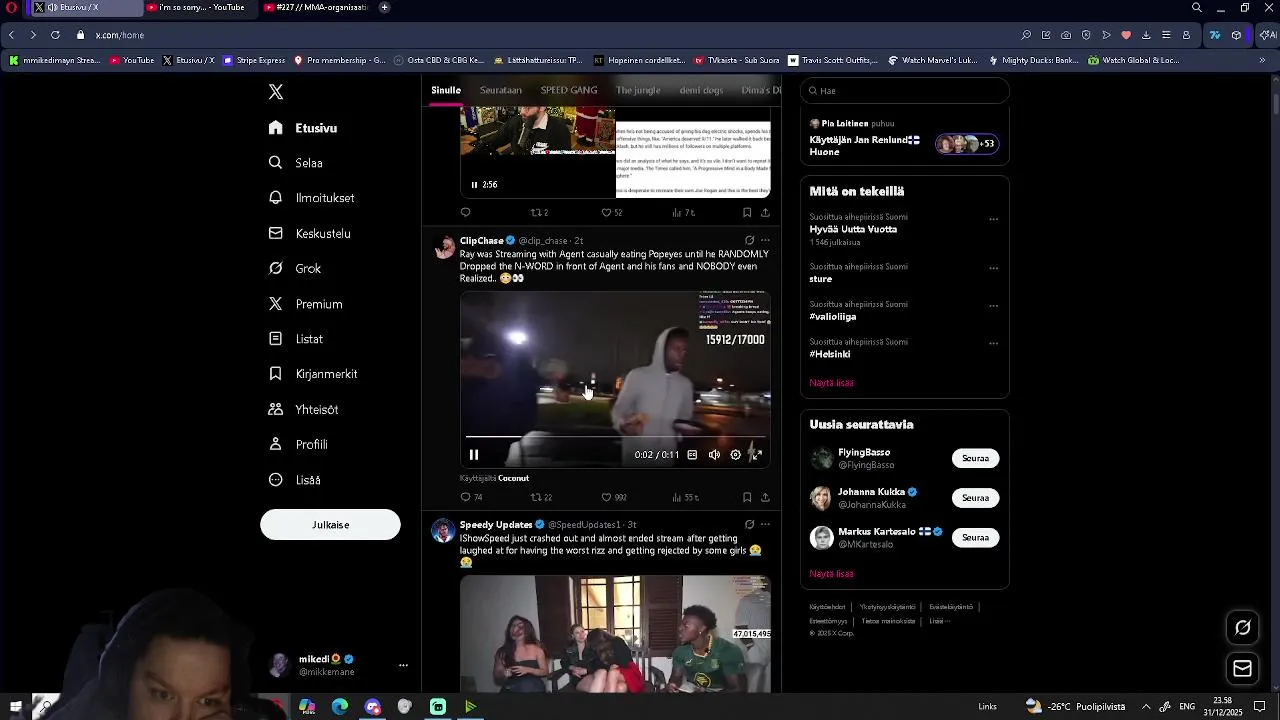Viewport: 1280px width, 720px height.
Task: Open Kirjanmerkit bookmarks
Action: pos(312,374)
